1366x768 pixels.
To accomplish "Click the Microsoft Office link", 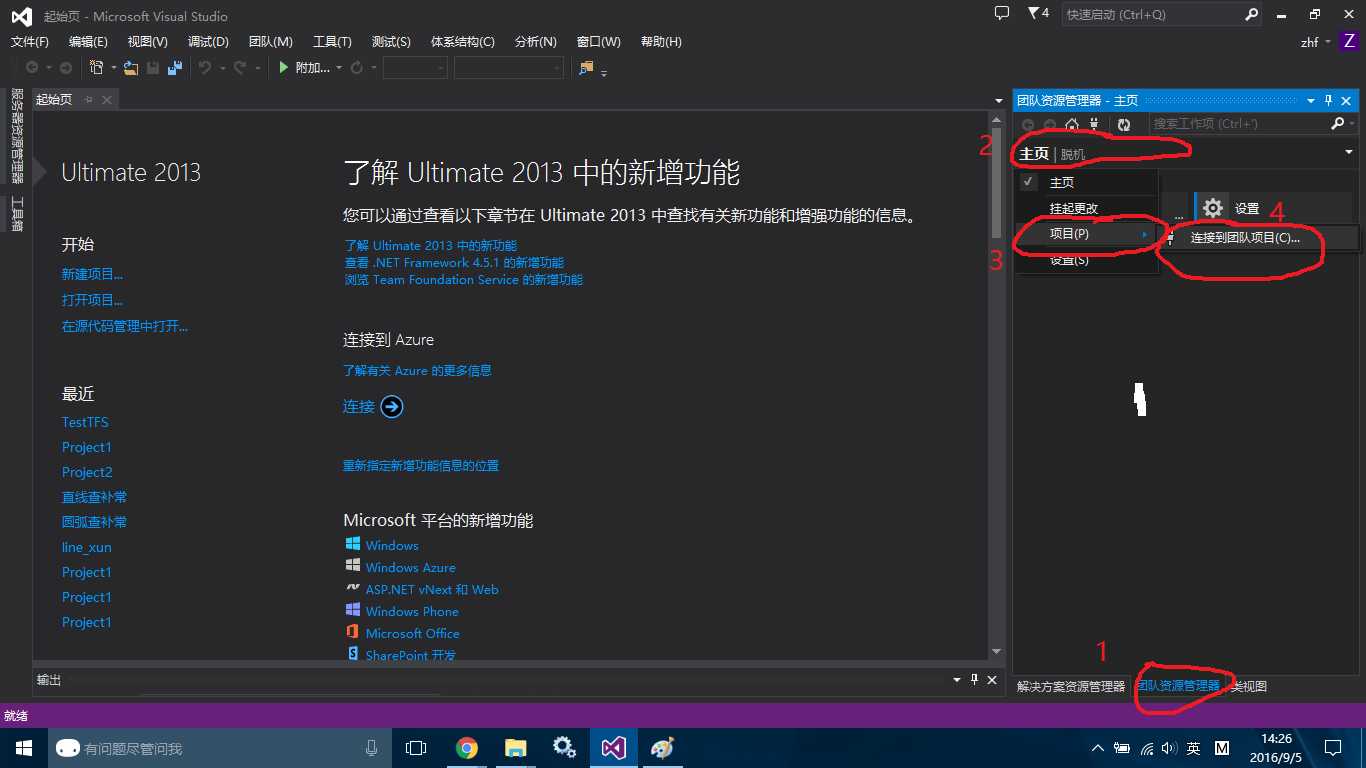I will pos(412,633).
